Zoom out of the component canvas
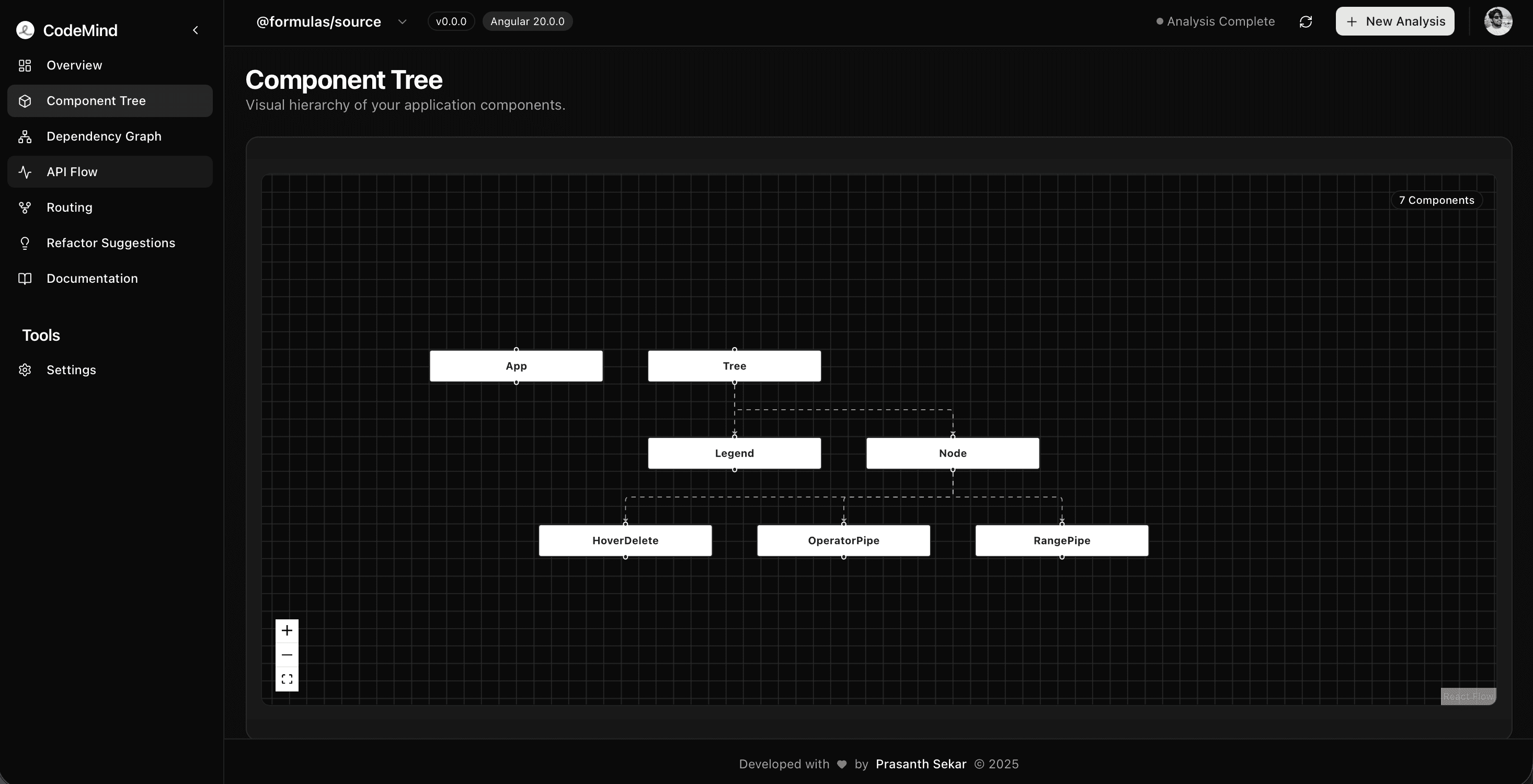 tap(287, 655)
